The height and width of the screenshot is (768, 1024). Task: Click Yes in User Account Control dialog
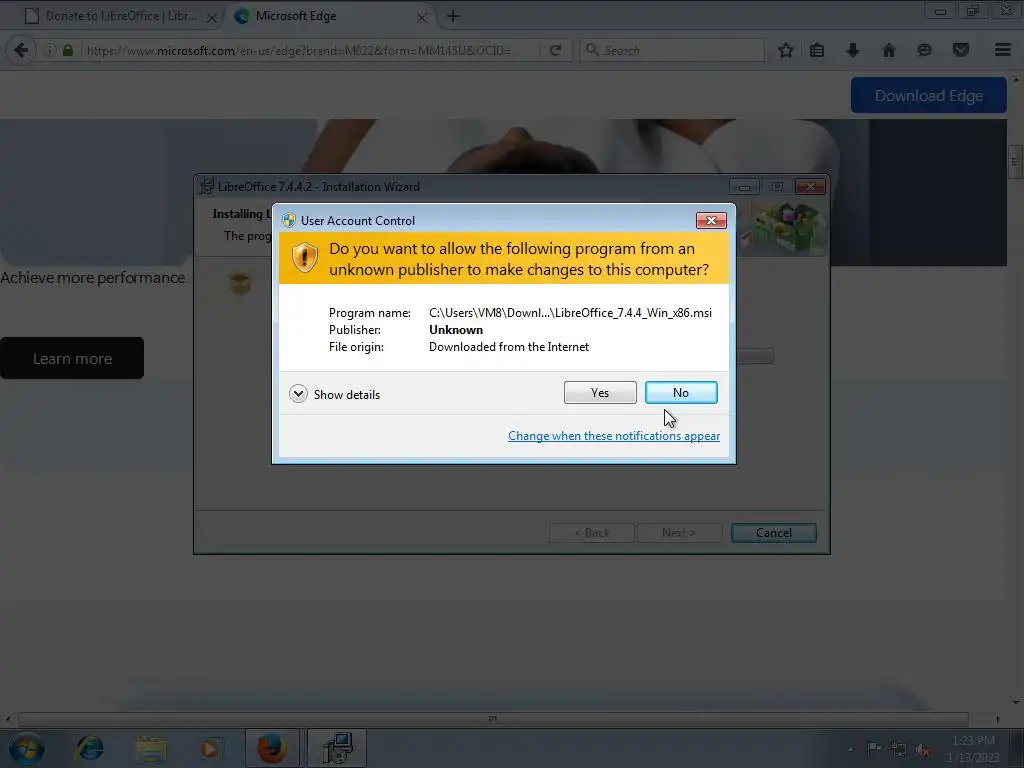click(x=600, y=392)
